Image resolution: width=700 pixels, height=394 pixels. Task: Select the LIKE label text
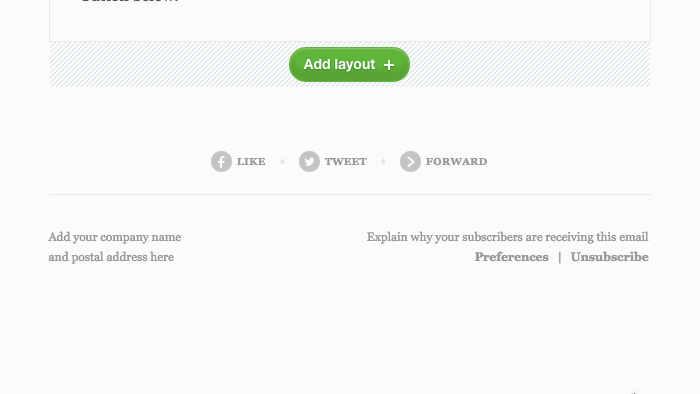tap(251, 162)
